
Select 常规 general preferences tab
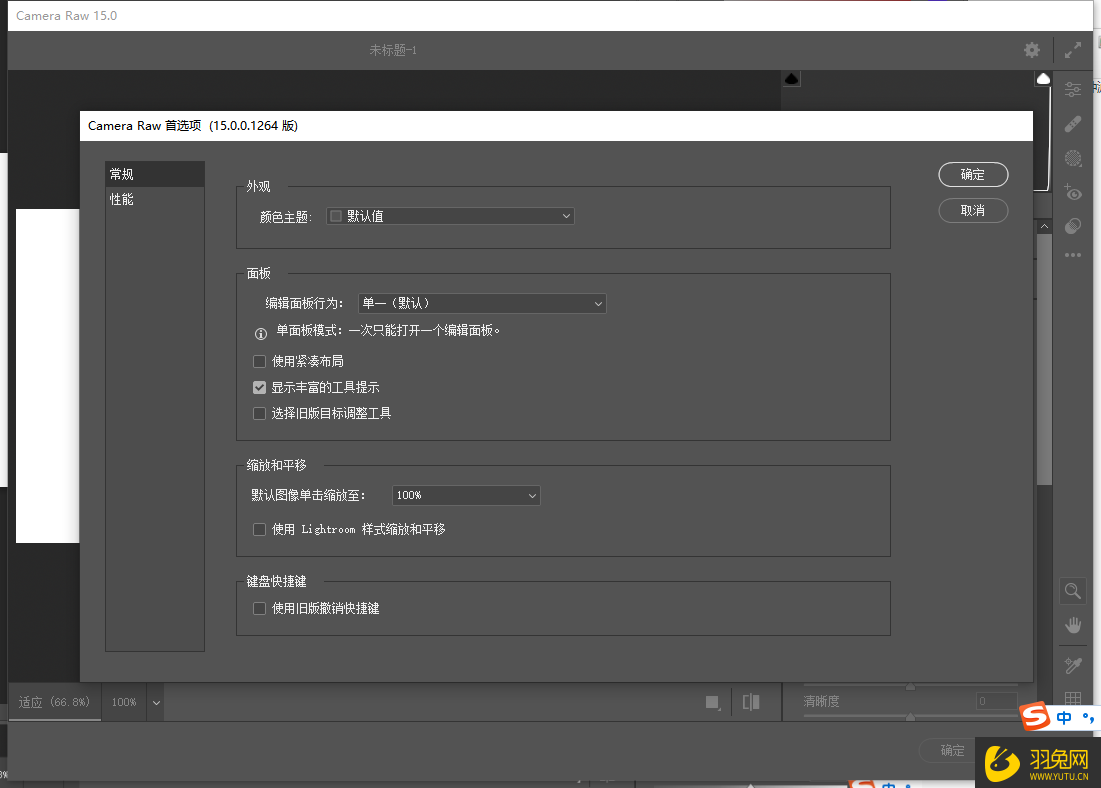click(x=155, y=174)
